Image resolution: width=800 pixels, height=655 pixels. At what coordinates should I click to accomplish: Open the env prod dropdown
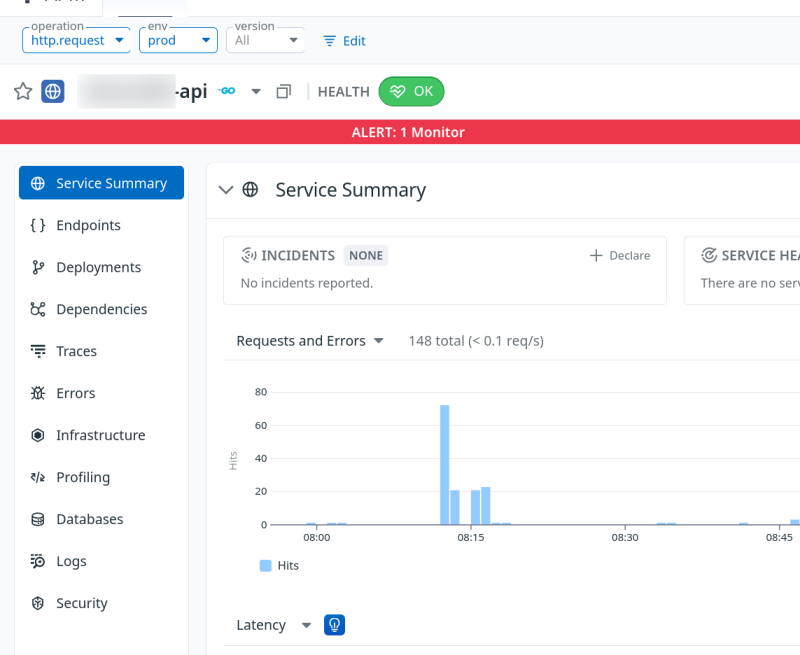tap(178, 40)
